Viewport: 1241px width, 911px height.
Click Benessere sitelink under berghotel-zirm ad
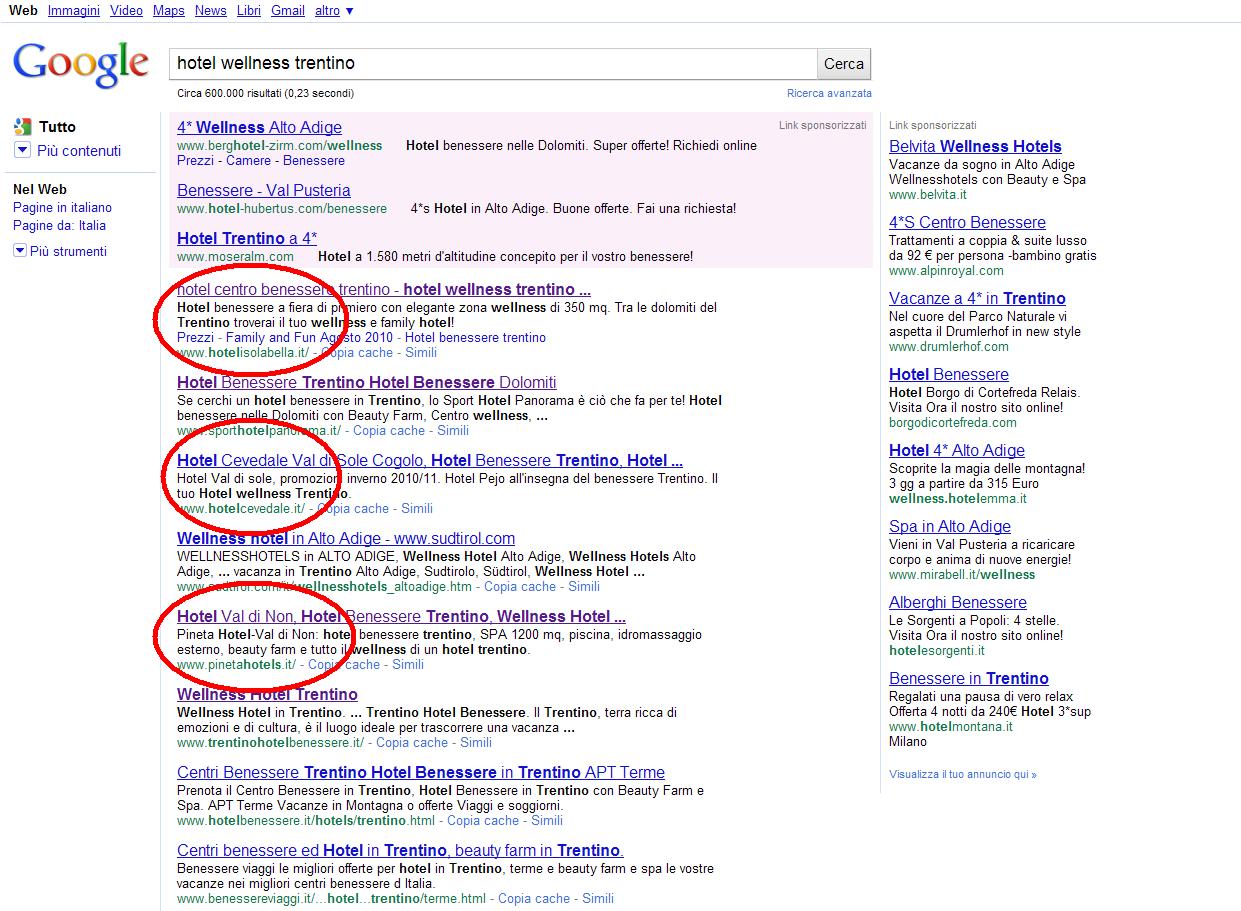pyautogui.click(x=314, y=160)
